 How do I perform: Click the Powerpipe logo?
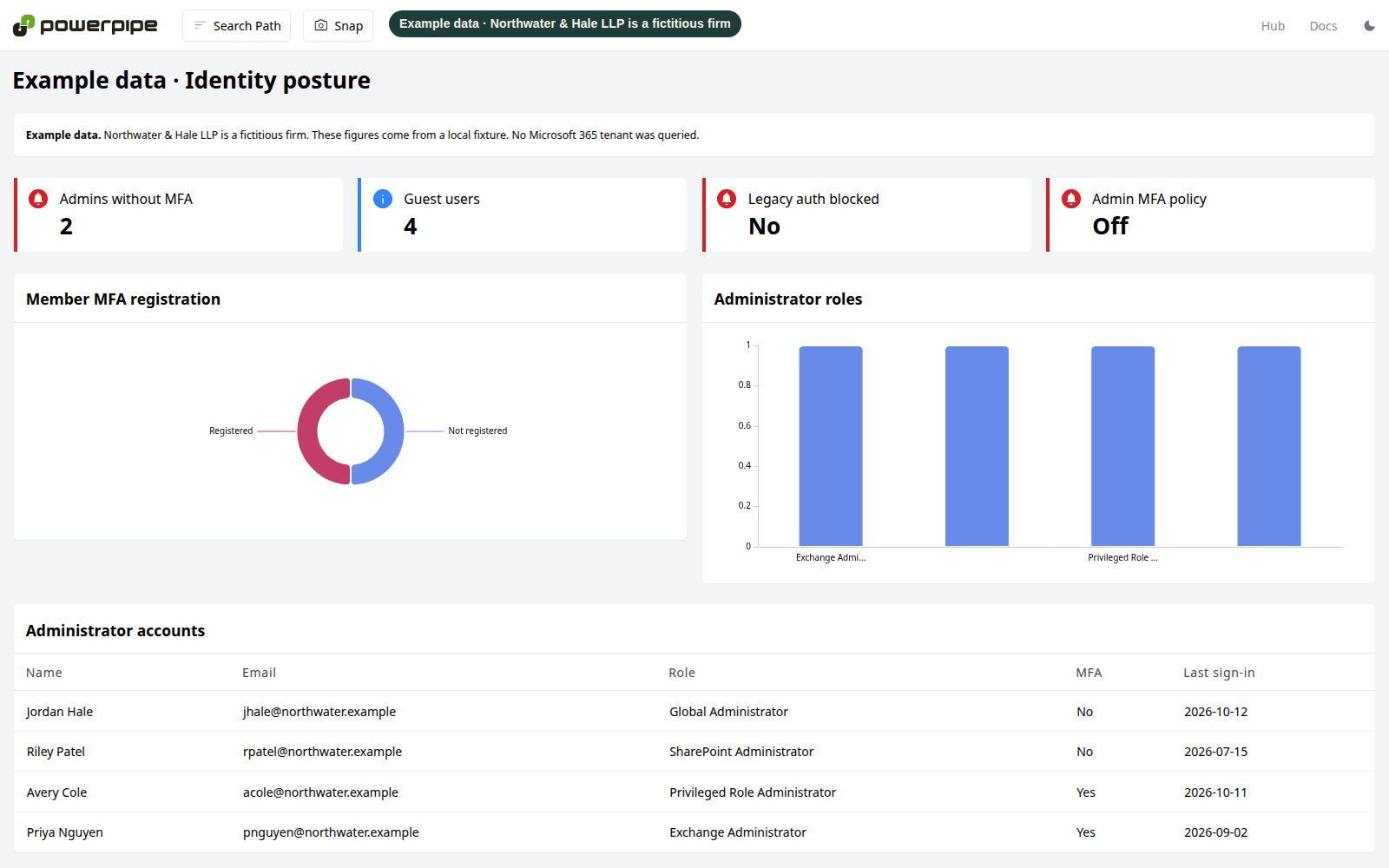[x=85, y=25]
